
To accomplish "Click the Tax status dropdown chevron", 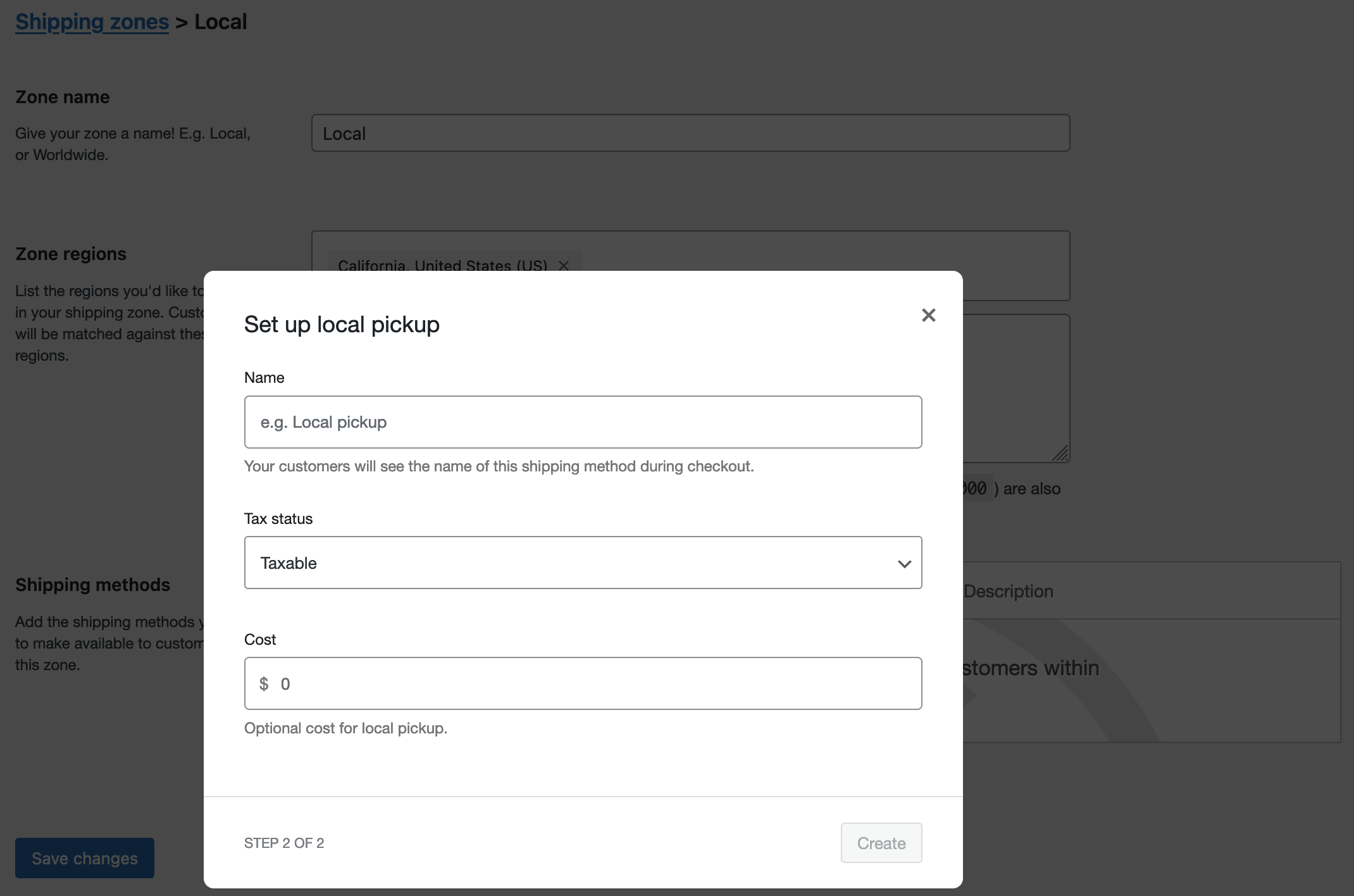I will click(904, 563).
